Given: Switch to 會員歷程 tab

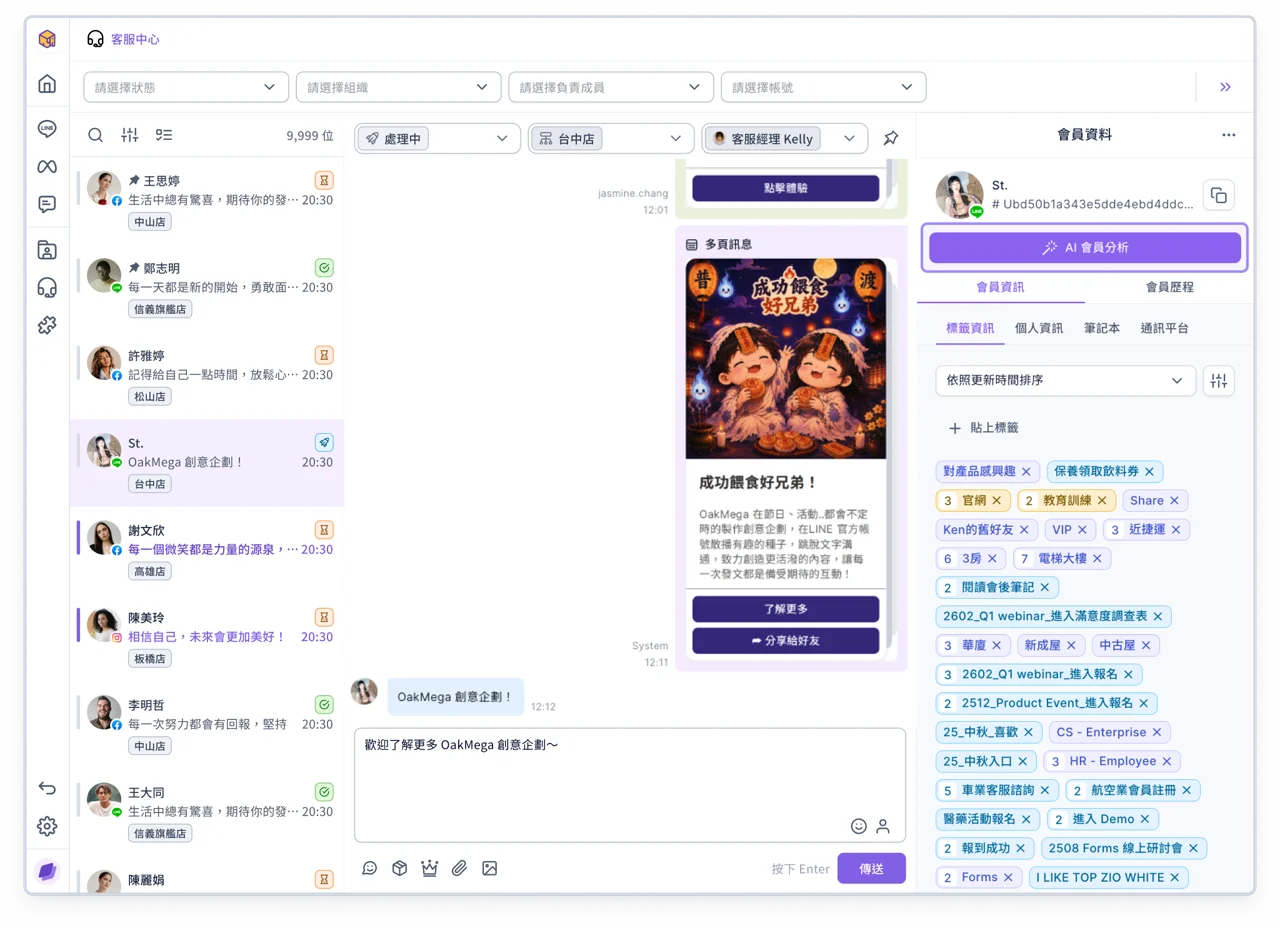Looking at the screenshot, I should (x=1169, y=287).
